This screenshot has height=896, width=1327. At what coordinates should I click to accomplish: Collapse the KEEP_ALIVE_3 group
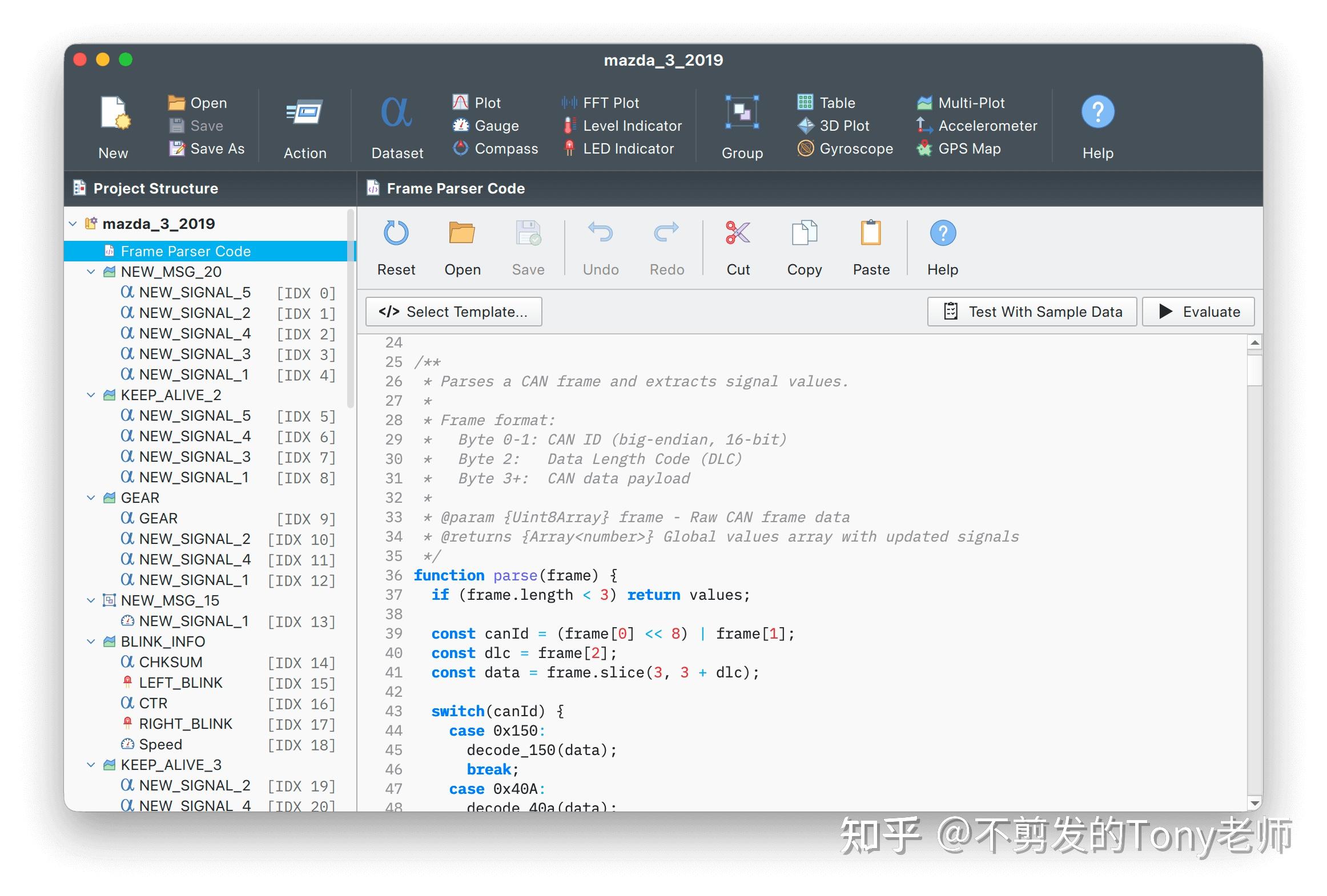click(x=91, y=765)
